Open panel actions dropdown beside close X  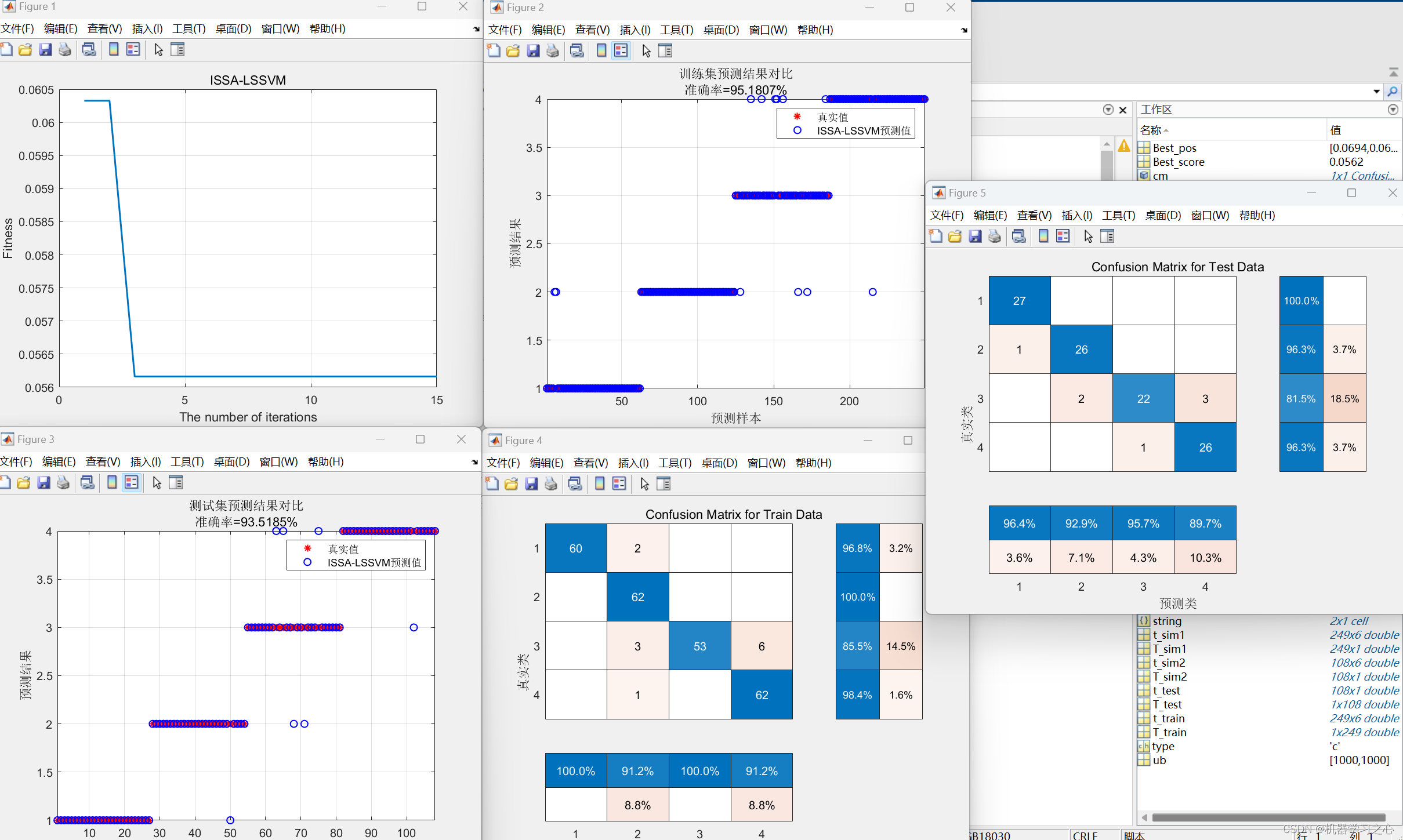coord(1108,110)
